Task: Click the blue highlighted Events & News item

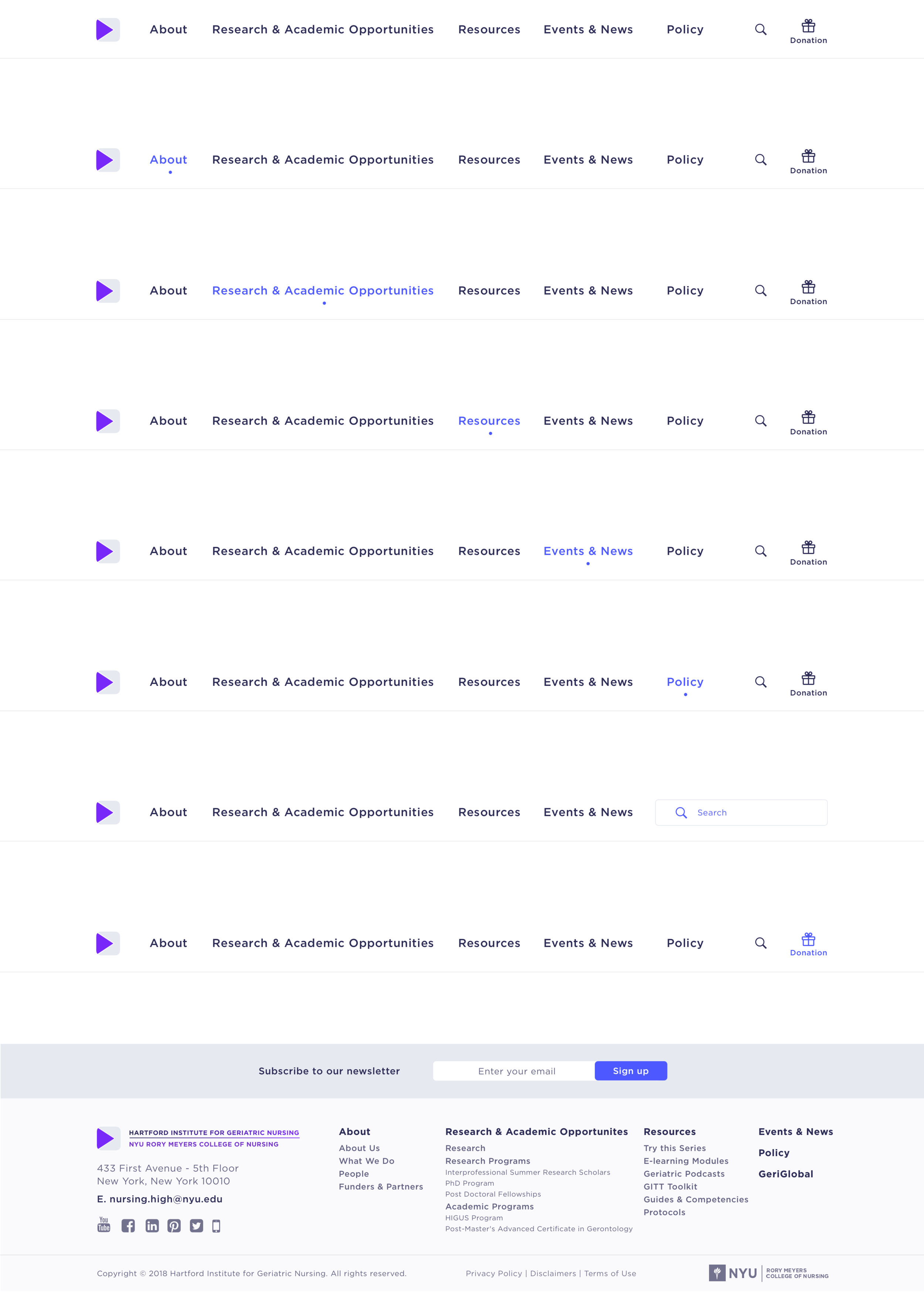Action: [x=588, y=551]
